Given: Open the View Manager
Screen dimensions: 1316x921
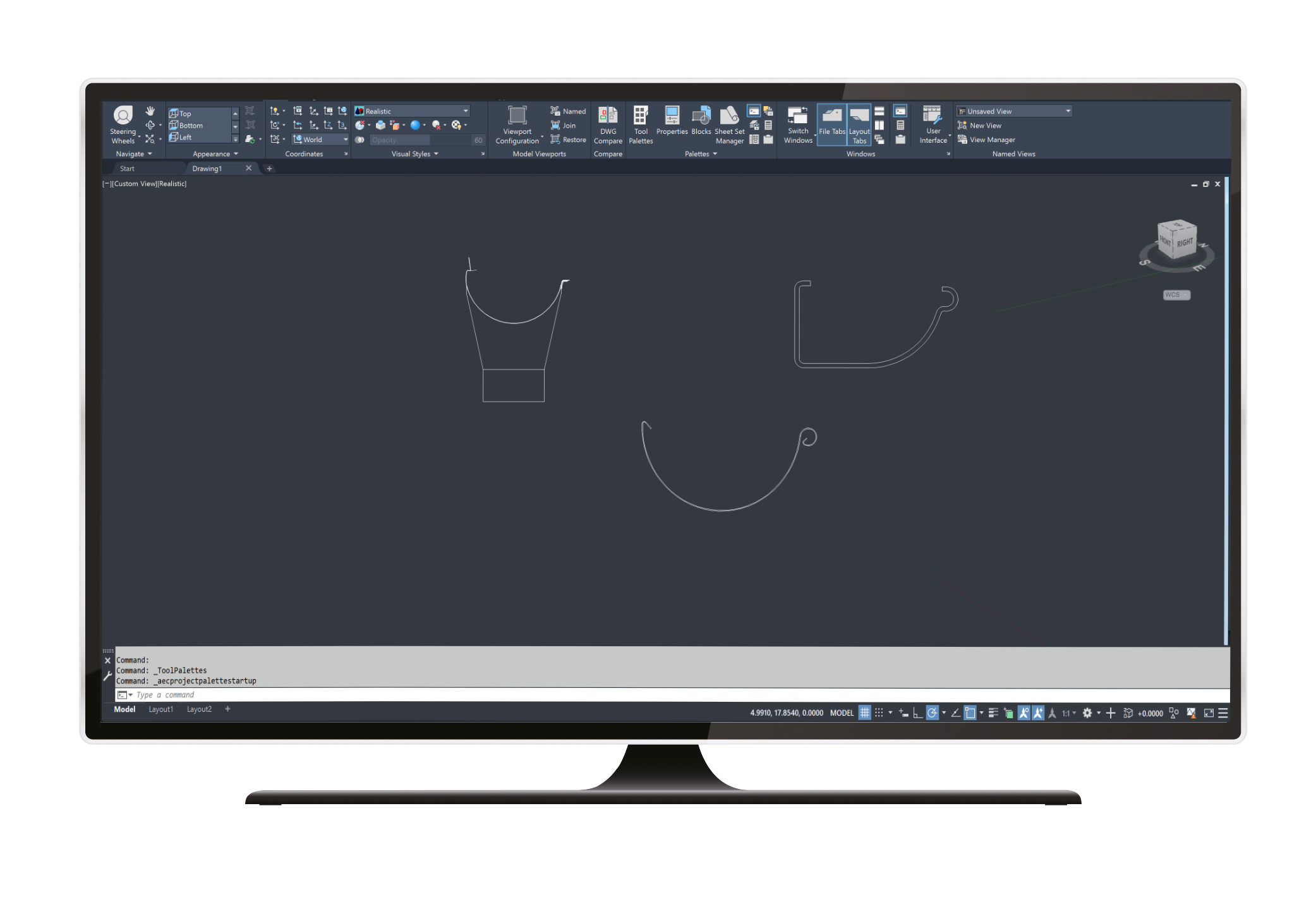Looking at the screenshot, I should [990, 140].
